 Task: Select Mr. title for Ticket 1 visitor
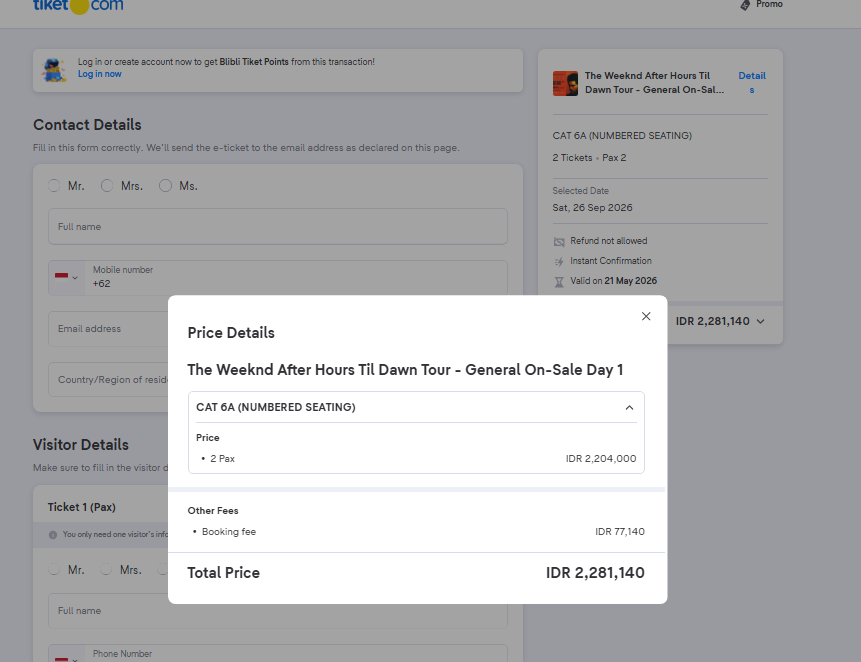(x=54, y=569)
